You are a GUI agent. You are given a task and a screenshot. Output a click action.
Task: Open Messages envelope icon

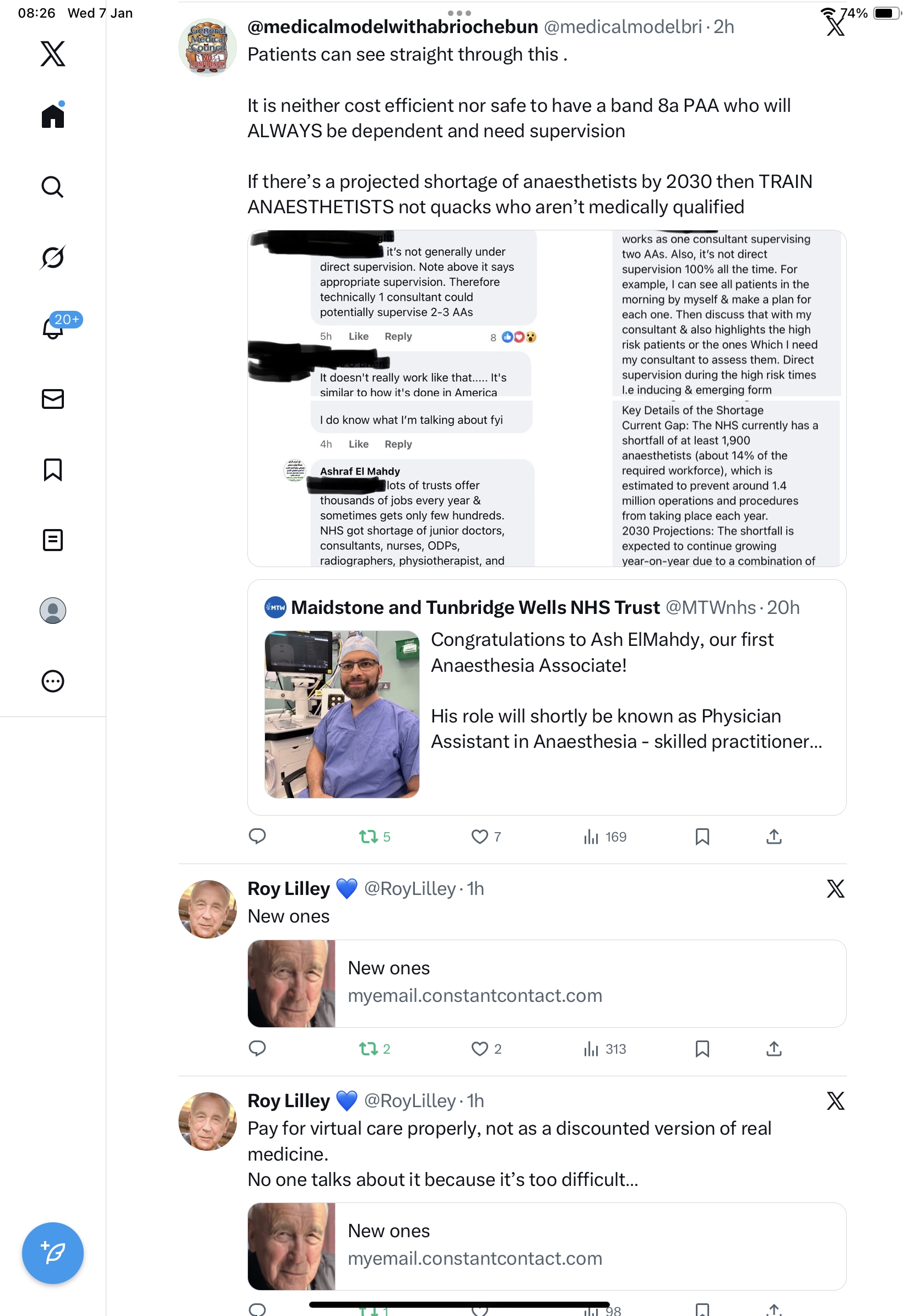pos(52,399)
